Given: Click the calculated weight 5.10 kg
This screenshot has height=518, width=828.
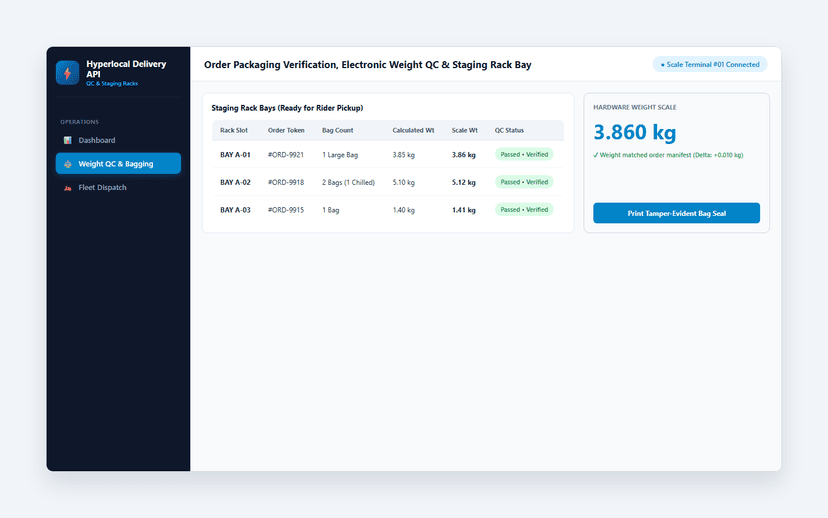Looking at the screenshot, I should (x=403, y=182).
